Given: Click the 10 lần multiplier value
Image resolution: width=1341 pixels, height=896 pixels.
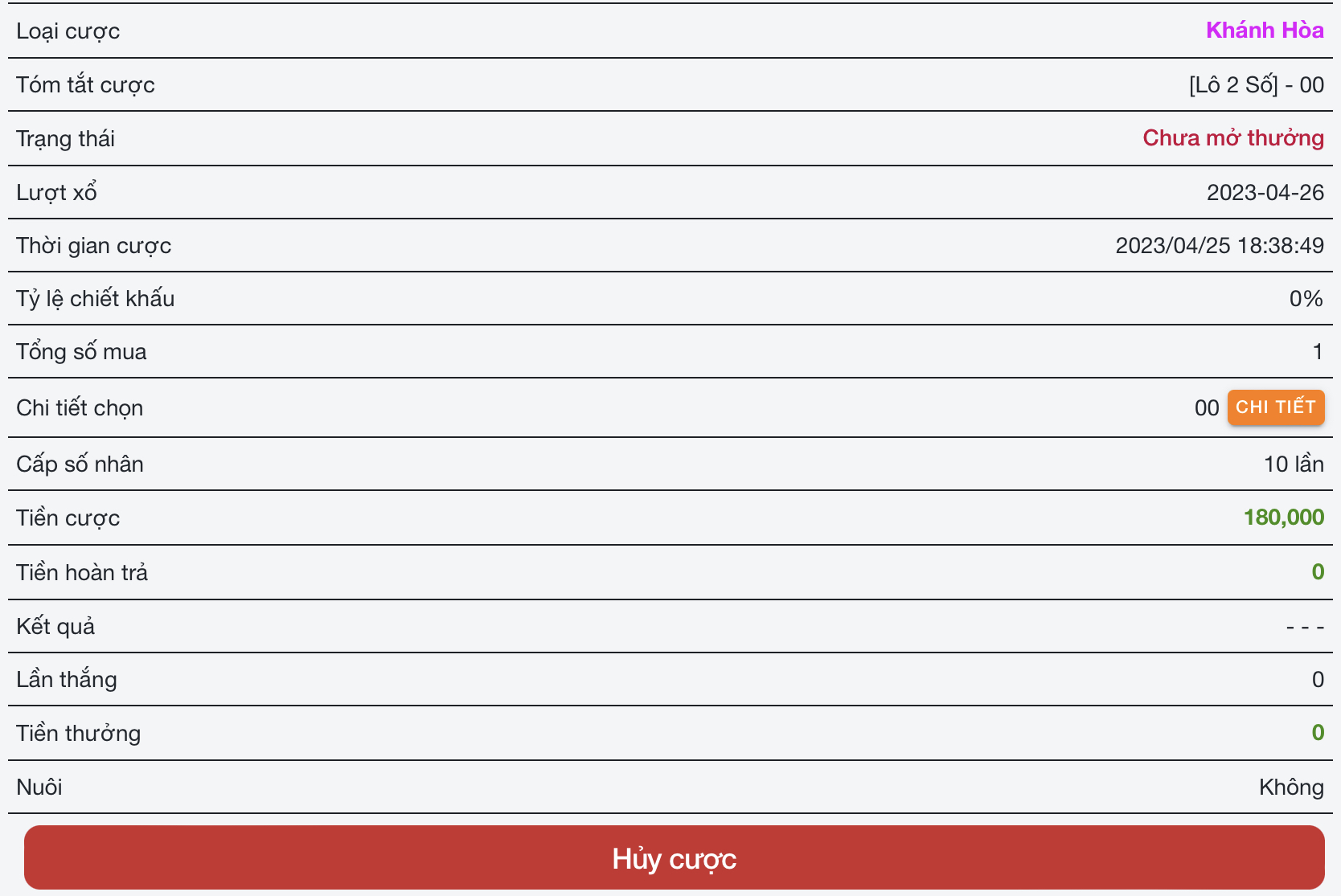Looking at the screenshot, I should pyautogui.click(x=1294, y=464).
